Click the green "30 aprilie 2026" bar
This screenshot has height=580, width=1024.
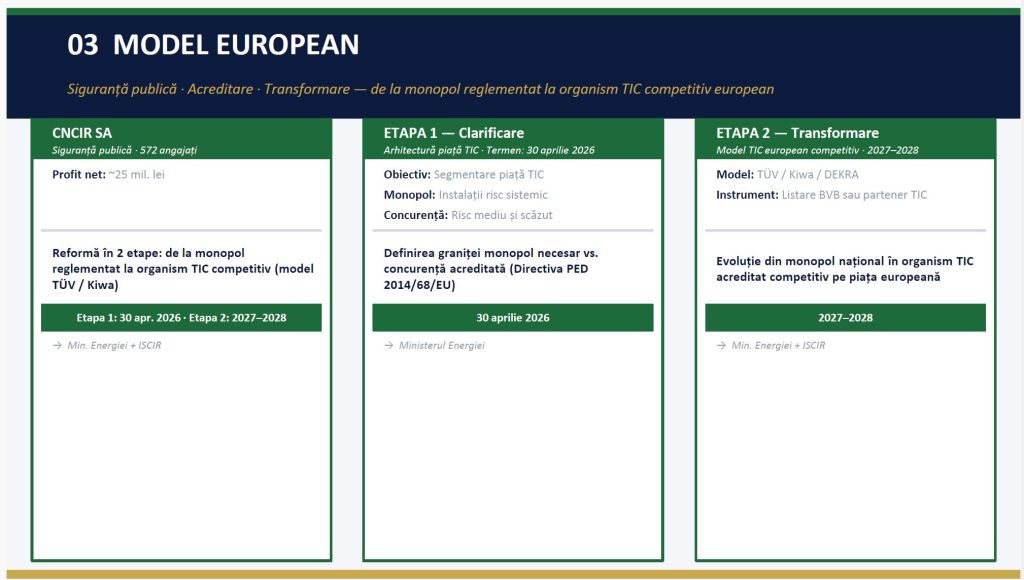[512, 318]
